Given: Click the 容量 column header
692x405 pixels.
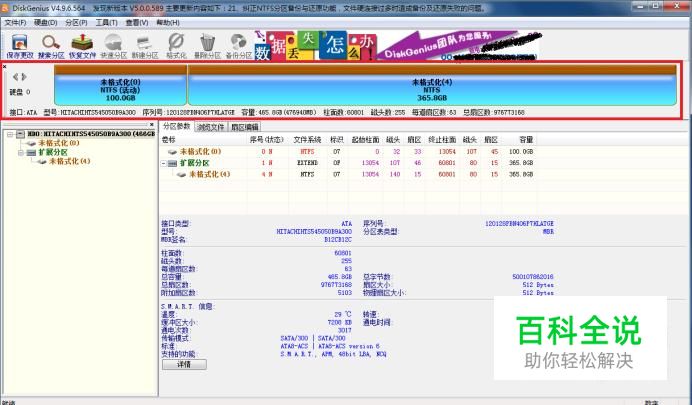Looking at the screenshot, I should 526,139.
